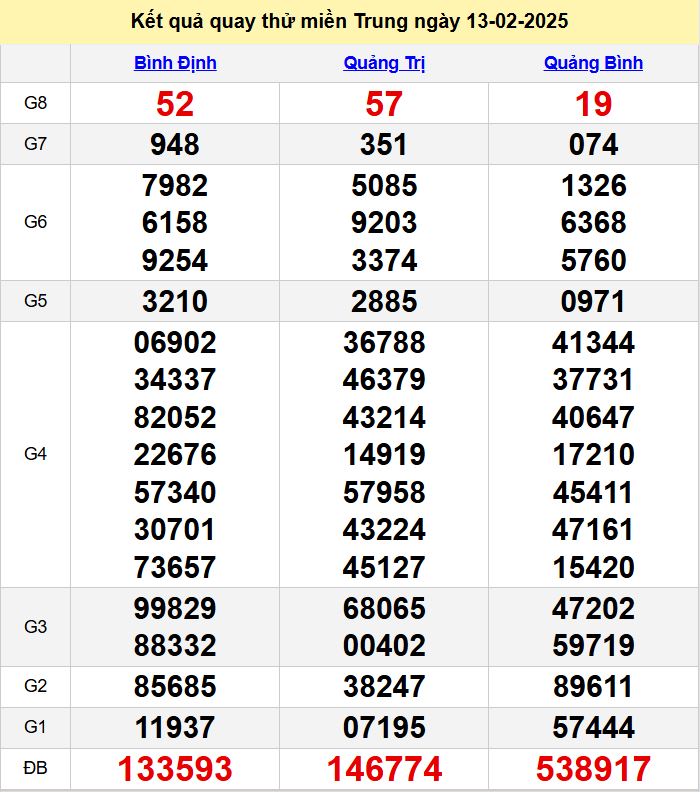Click G4 value 40647
The width and height of the screenshot is (700, 792).
click(x=593, y=418)
